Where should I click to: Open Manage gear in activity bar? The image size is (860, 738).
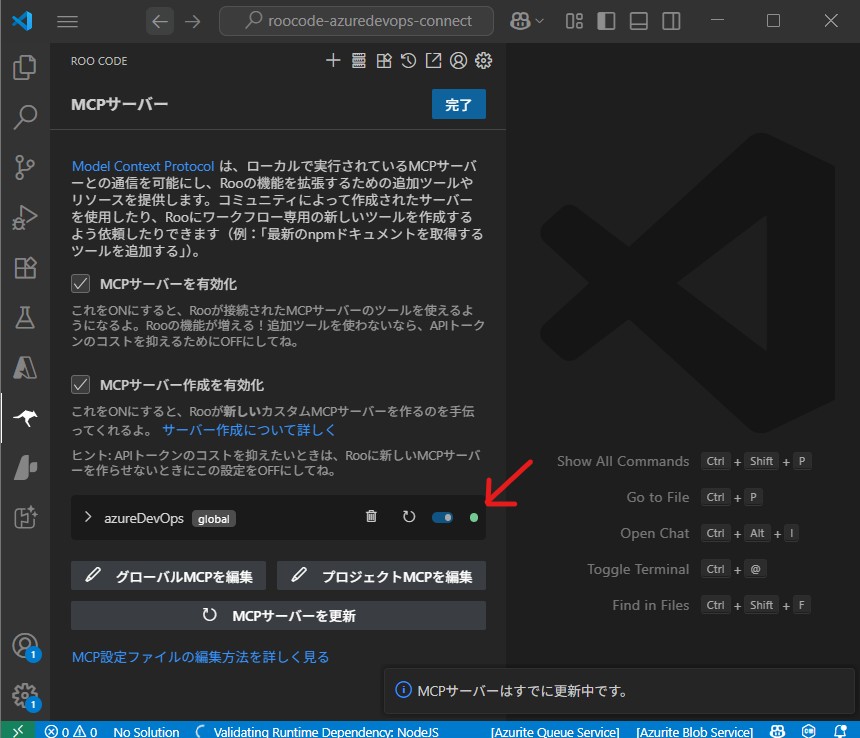pos(25,695)
